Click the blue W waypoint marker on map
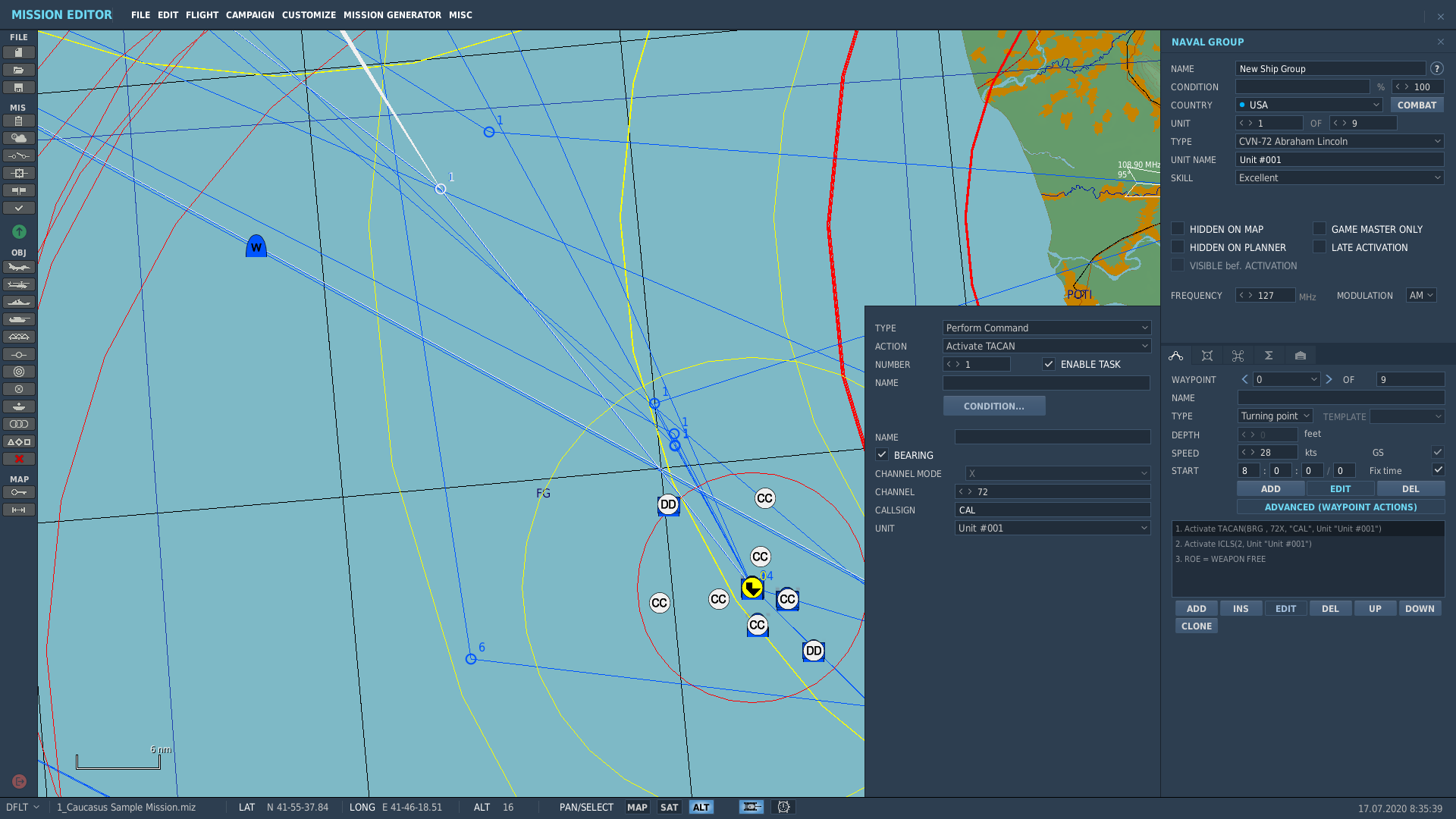Image resolution: width=1456 pixels, height=819 pixels. (x=256, y=246)
